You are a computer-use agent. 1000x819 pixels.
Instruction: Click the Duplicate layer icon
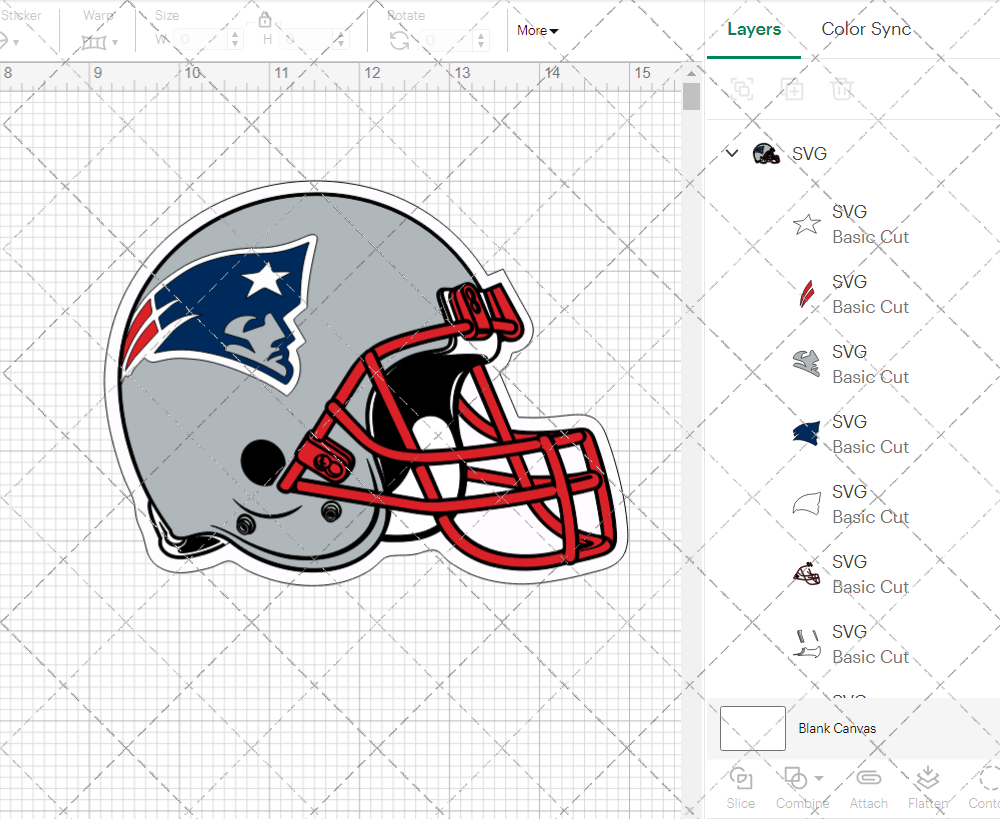[792, 89]
